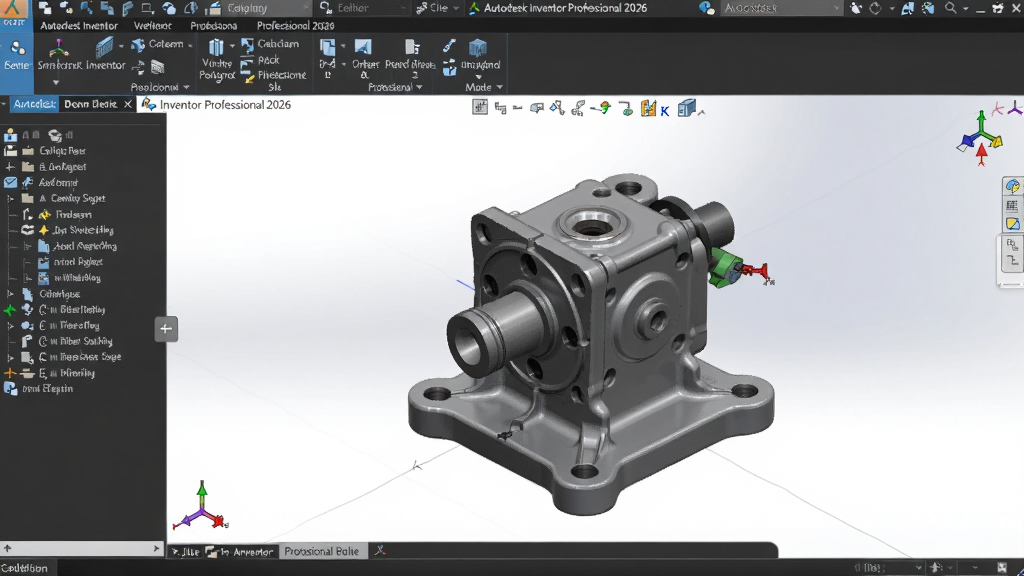The height and width of the screenshot is (576, 1024).
Task: Click the view orientation triad at viewport top-right
Action: point(980,138)
